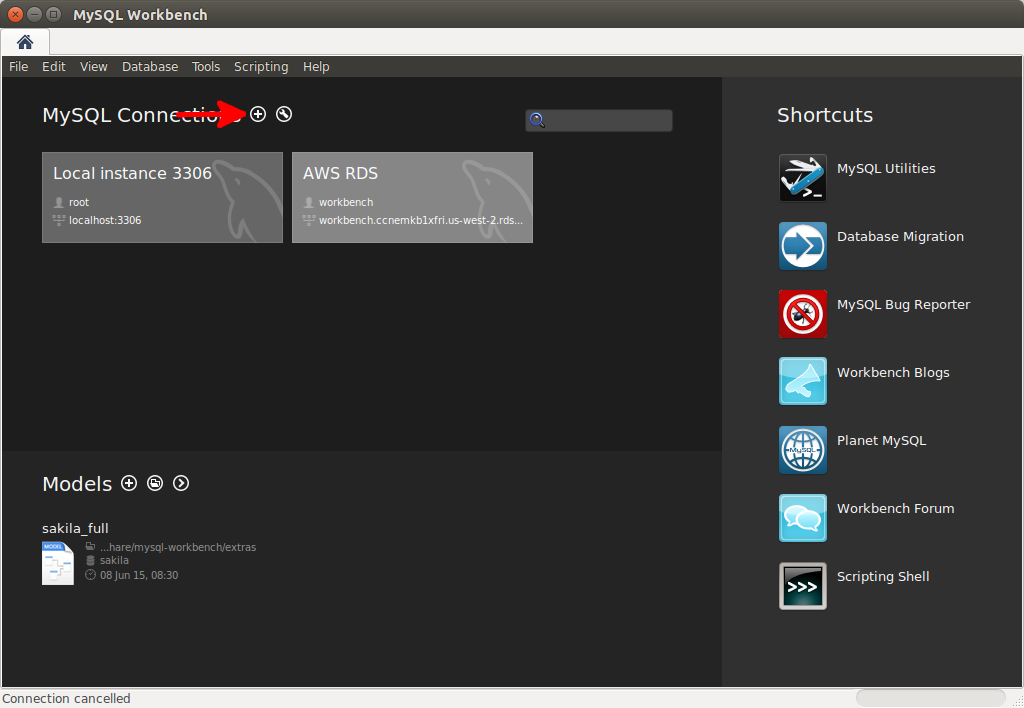The height and width of the screenshot is (708, 1024).
Task: Click the magnifier icon in search box
Action: click(537, 120)
